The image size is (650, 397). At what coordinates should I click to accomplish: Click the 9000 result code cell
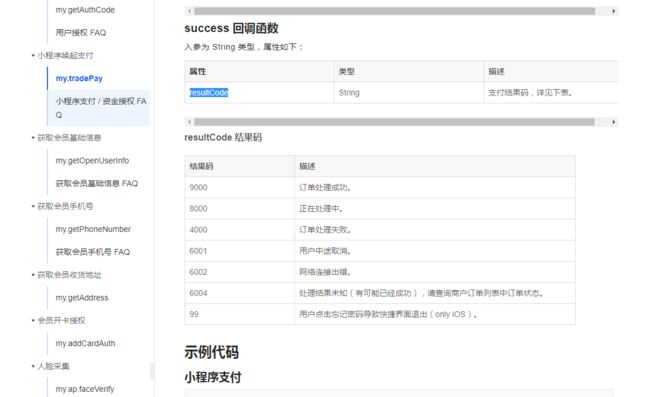240,187
